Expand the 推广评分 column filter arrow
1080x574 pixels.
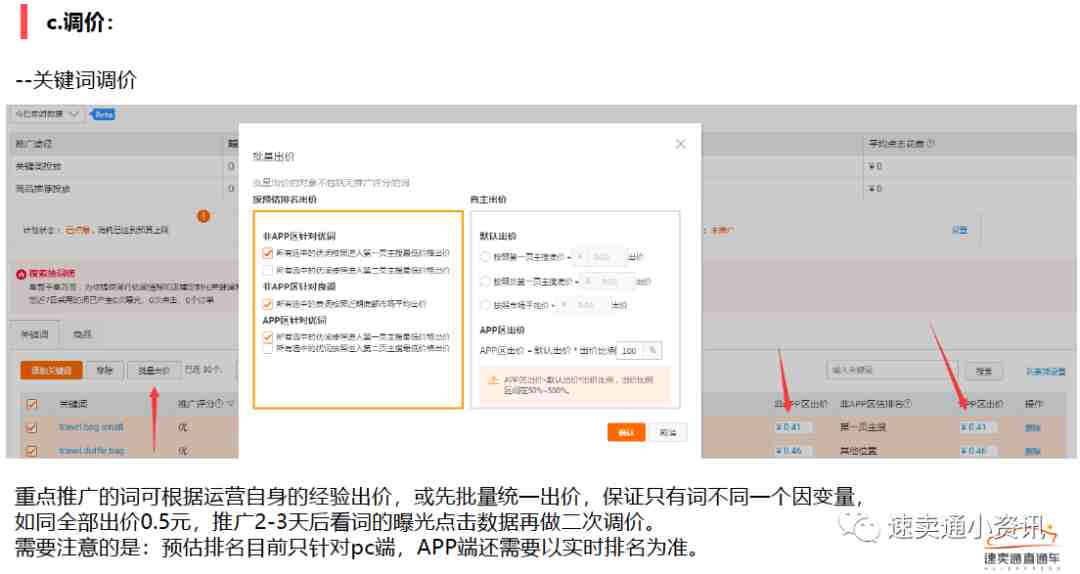231,404
